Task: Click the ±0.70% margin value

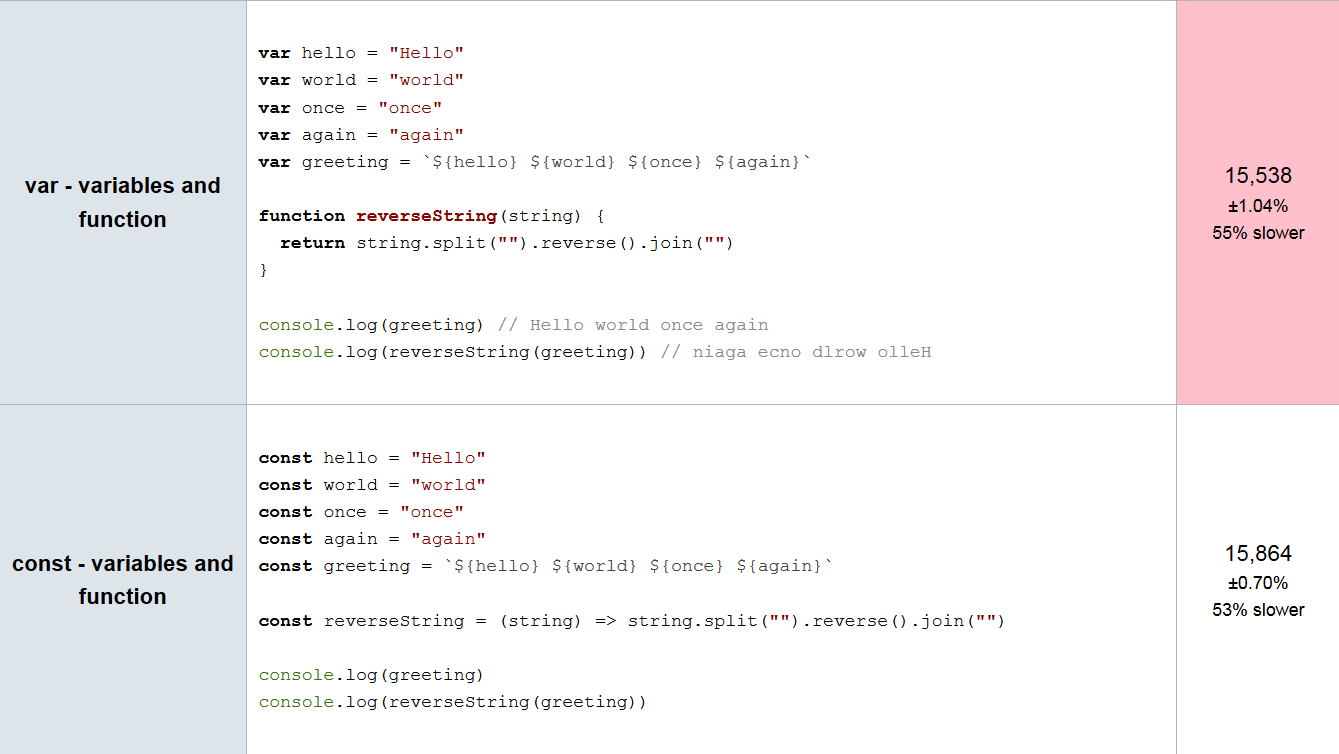Action: [1258, 583]
